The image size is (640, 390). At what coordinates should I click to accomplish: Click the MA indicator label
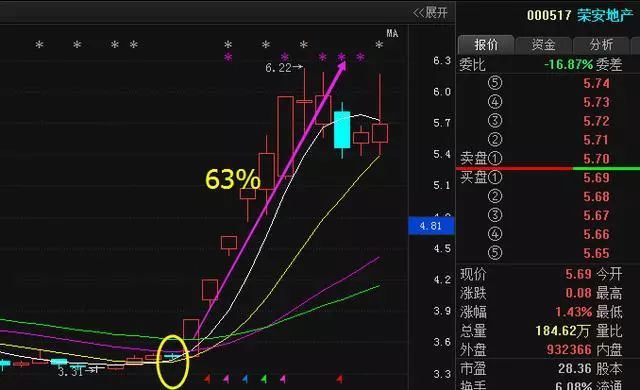(392, 33)
